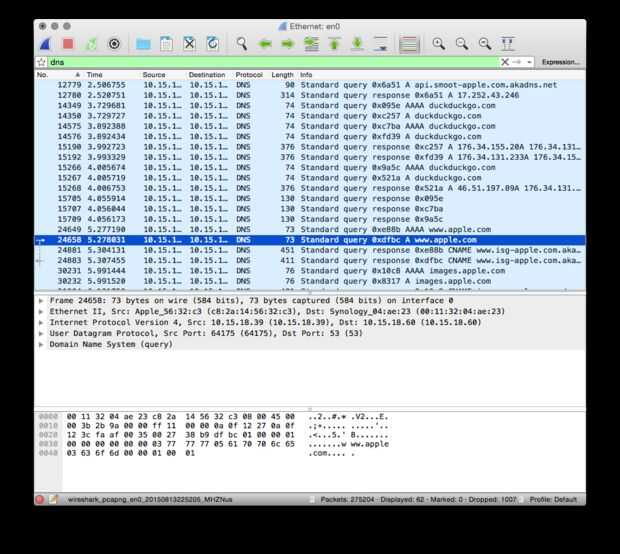Zoom out of the packet text

click(461, 43)
